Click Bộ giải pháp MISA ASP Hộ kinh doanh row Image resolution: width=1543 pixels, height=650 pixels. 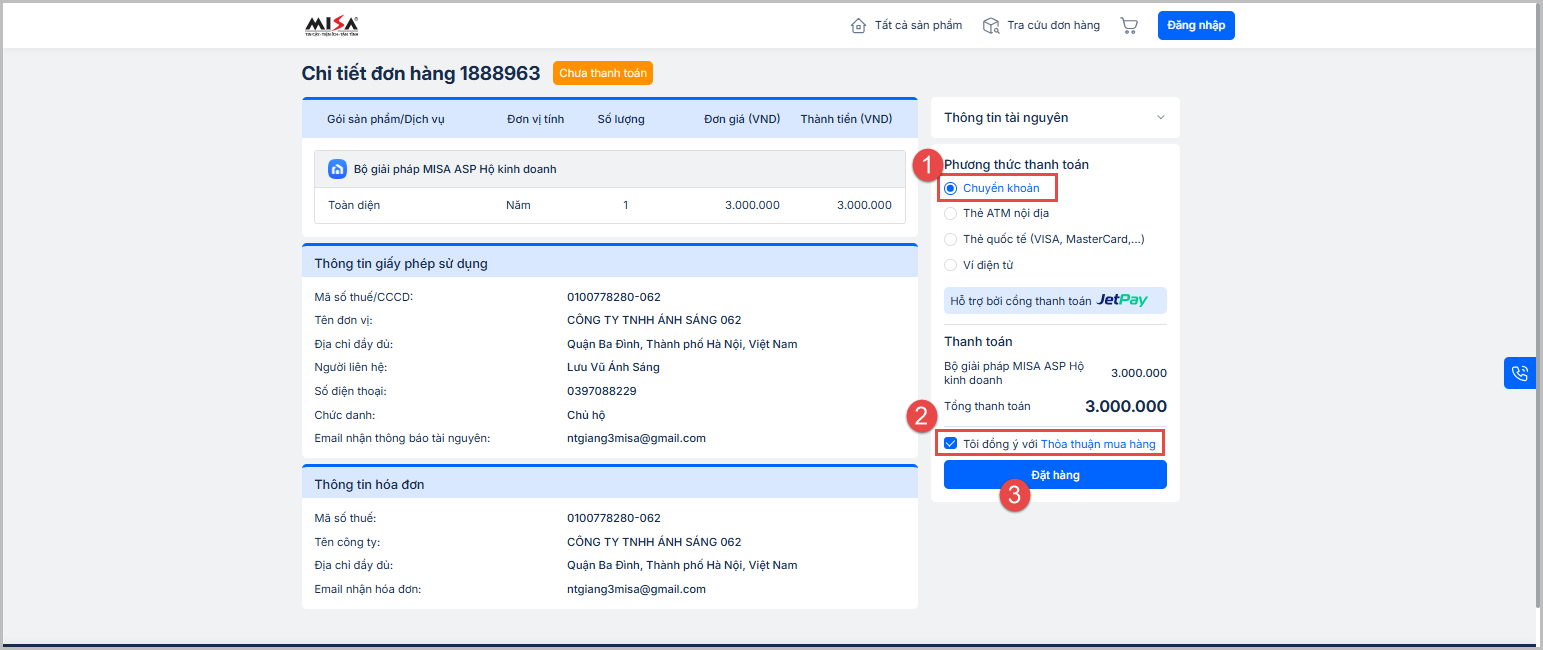click(610, 169)
